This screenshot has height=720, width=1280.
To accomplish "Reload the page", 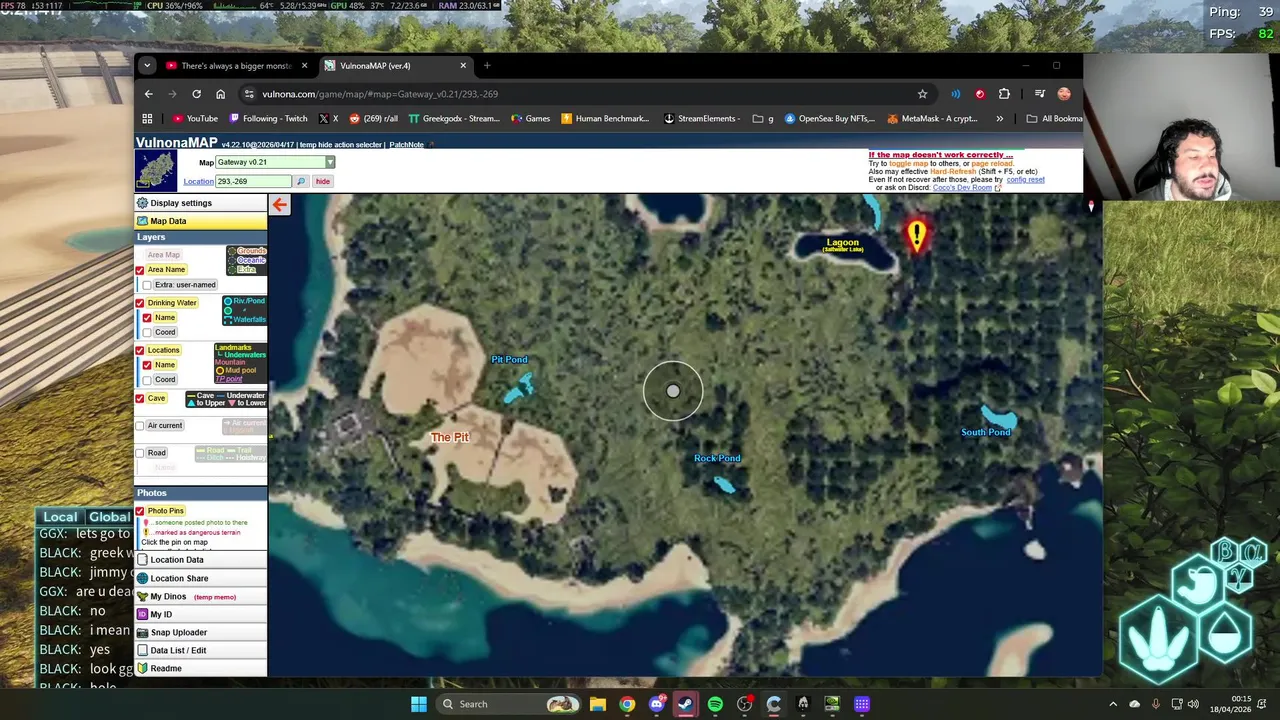I will [196, 94].
